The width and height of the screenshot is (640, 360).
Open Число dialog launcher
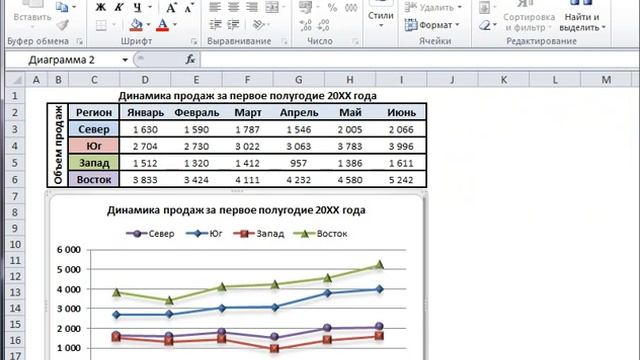point(356,41)
